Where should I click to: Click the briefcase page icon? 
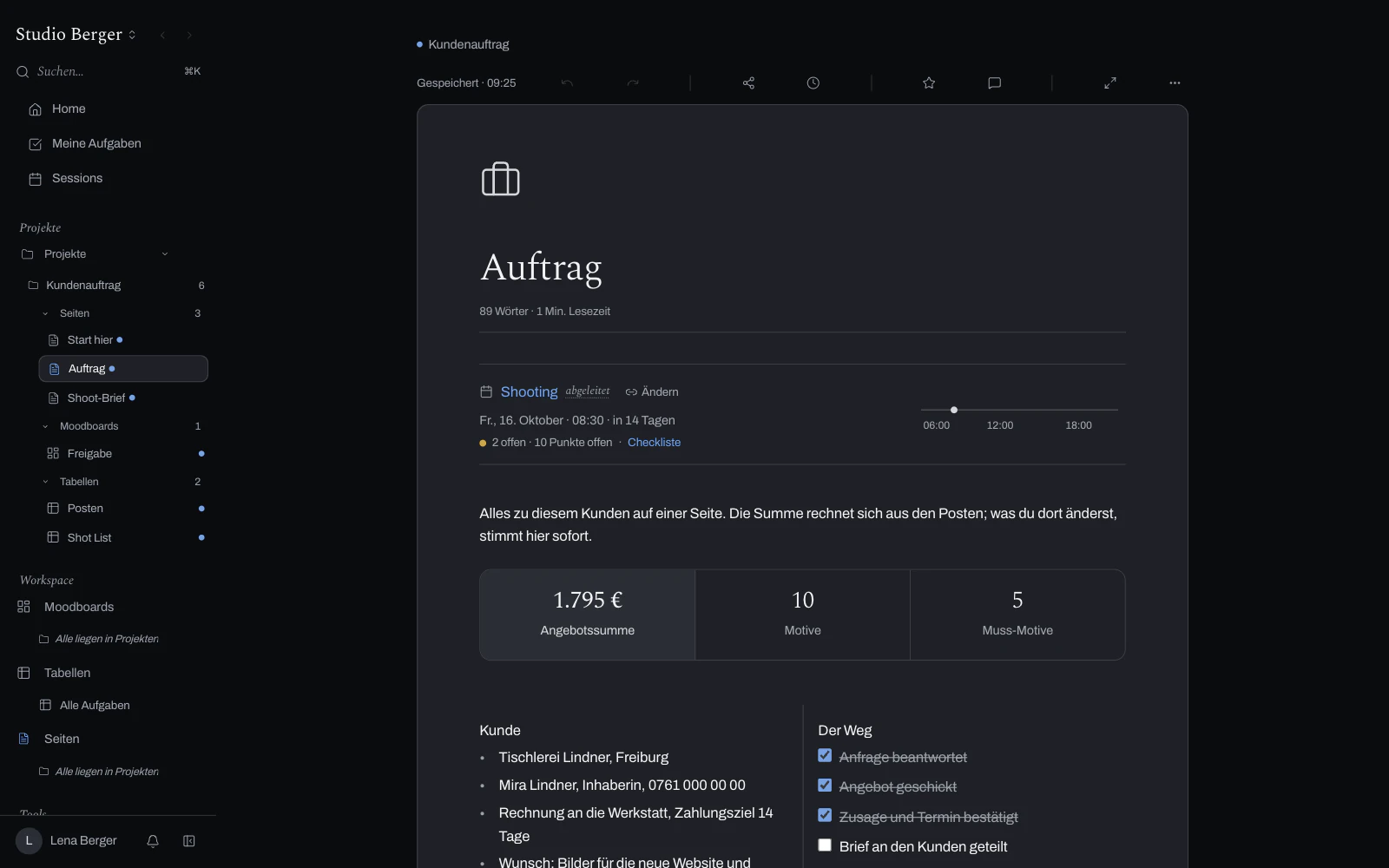(x=501, y=179)
